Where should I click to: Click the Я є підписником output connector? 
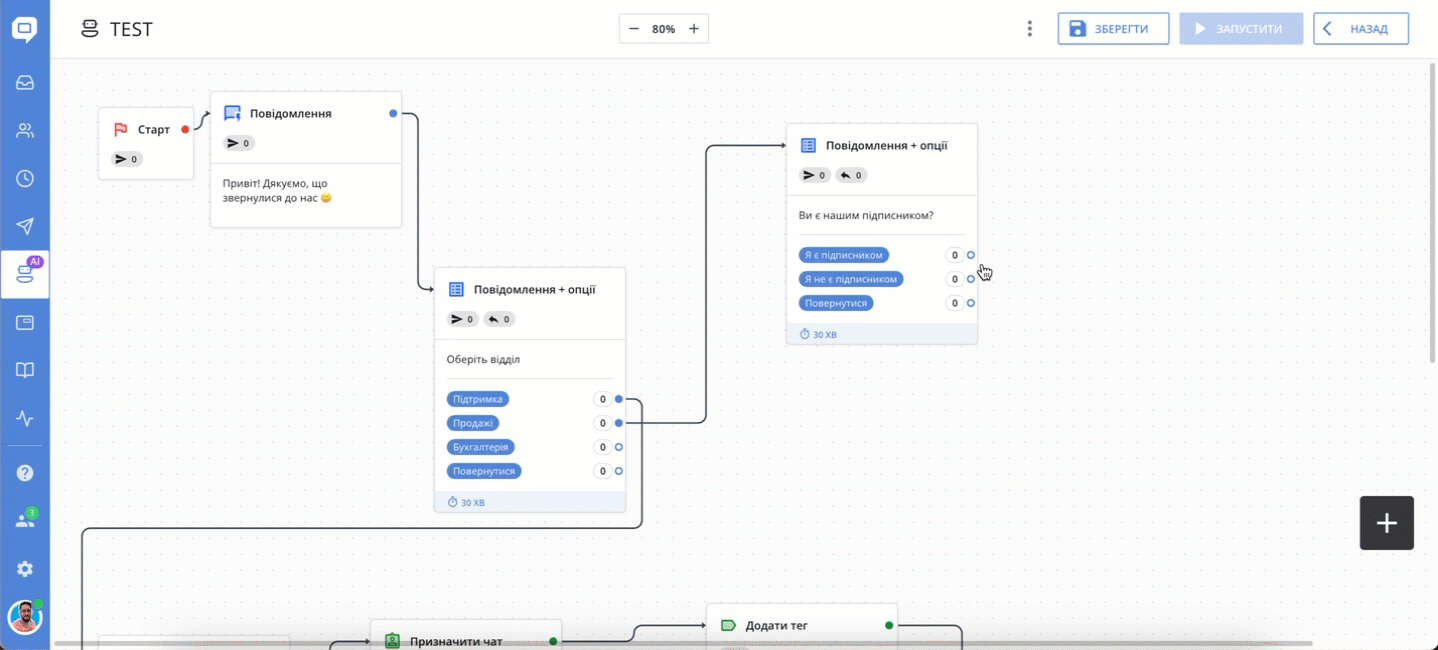[970, 255]
